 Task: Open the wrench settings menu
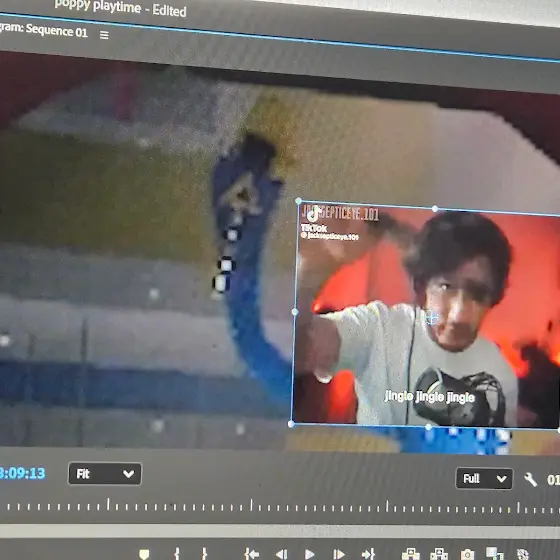click(x=530, y=480)
